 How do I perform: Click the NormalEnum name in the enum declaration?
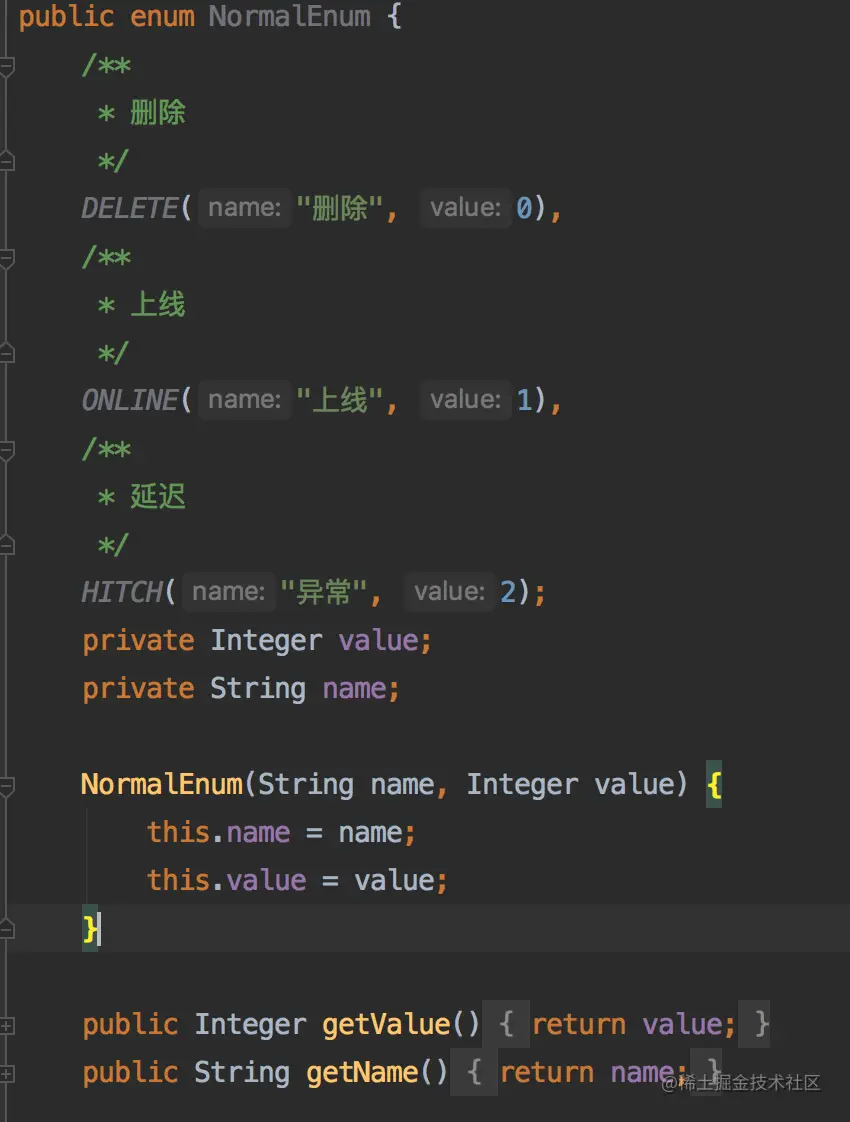point(289,16)
